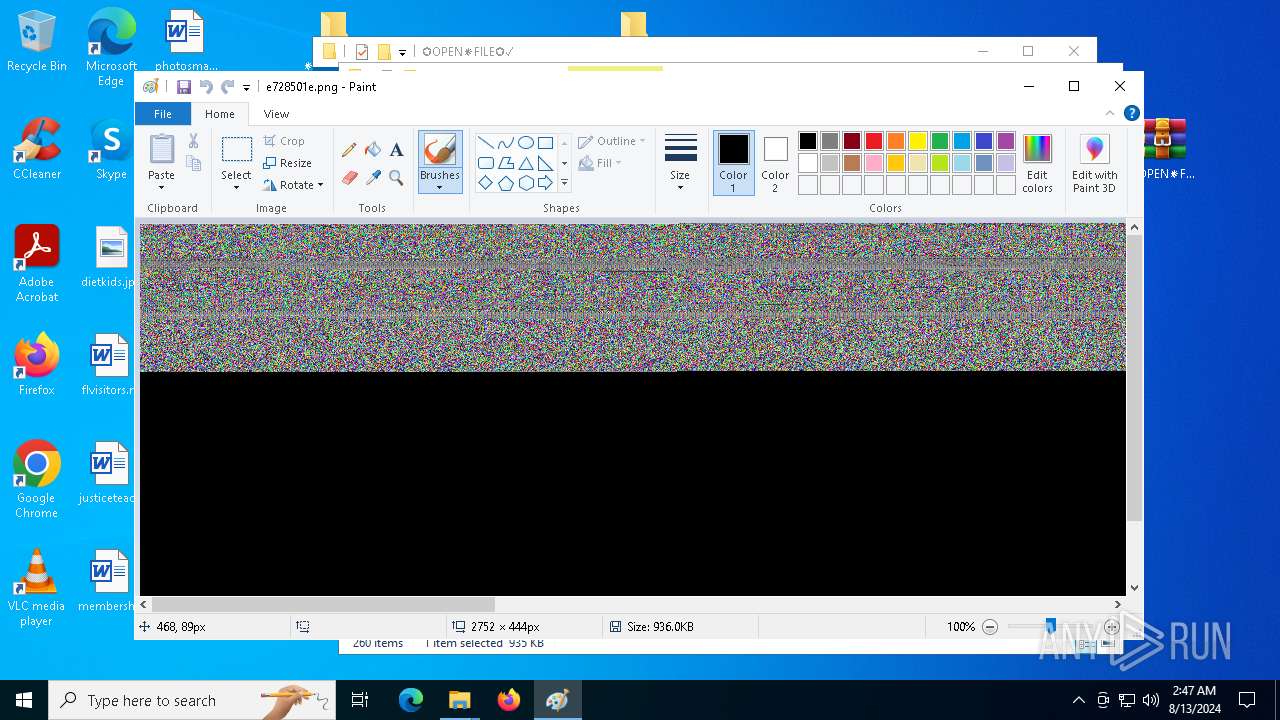Choose the Oval shape
The height and width of the screenshot is (720, 1280).
pyautogui.click(x=525, y=143)
